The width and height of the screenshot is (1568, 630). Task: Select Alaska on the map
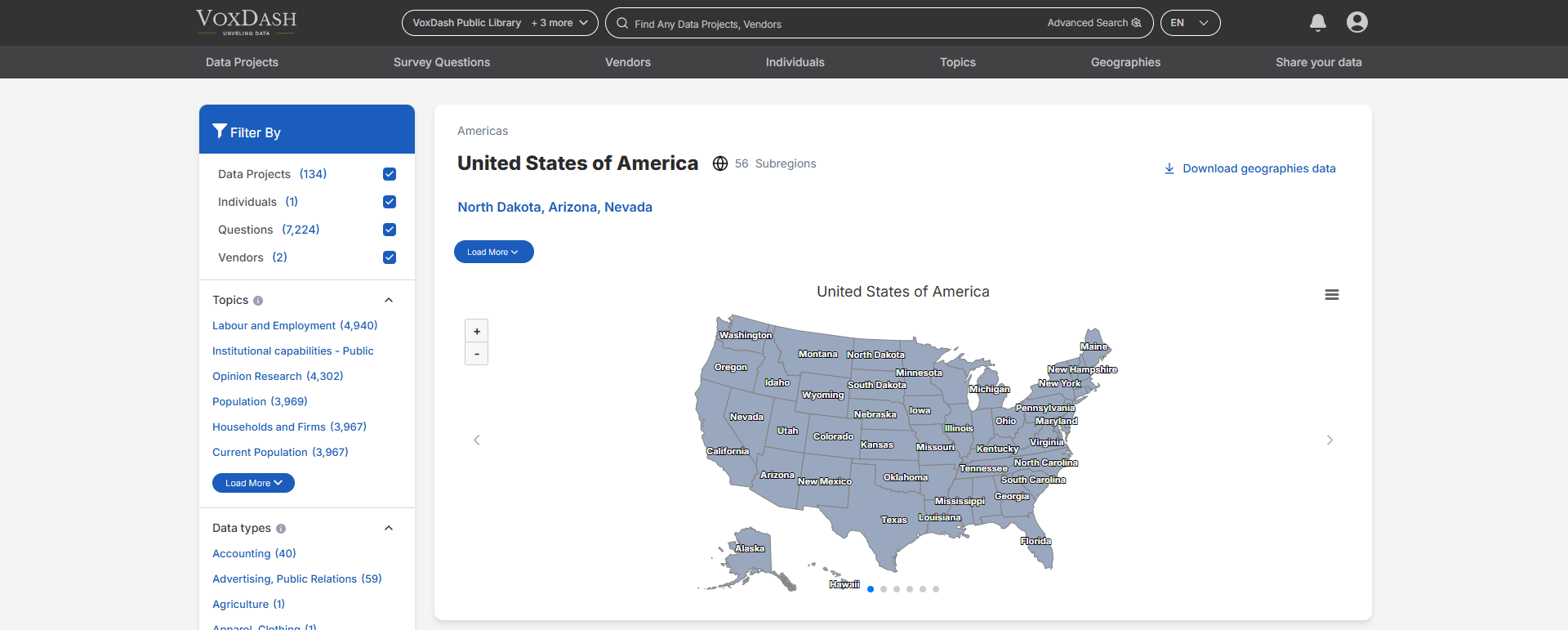750,548
